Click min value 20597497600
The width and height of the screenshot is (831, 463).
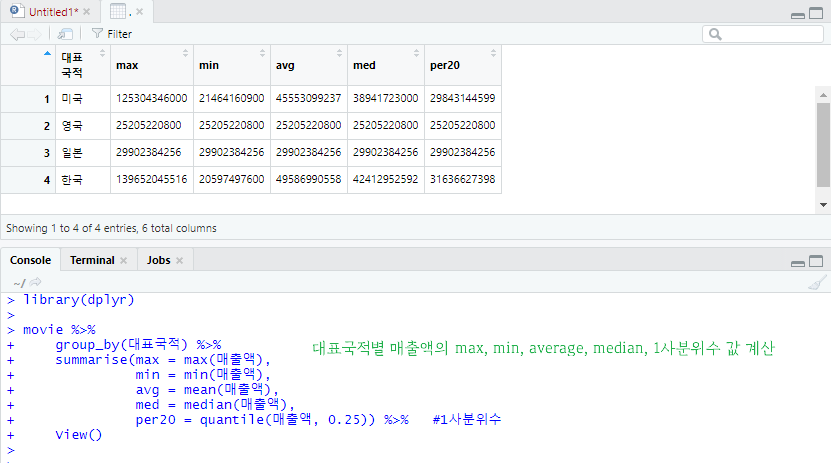(x=232, y=180)
